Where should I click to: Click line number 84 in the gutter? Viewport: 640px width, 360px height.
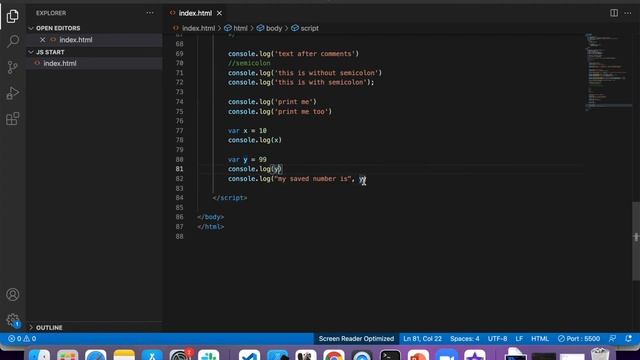click(x=179, y=198)
